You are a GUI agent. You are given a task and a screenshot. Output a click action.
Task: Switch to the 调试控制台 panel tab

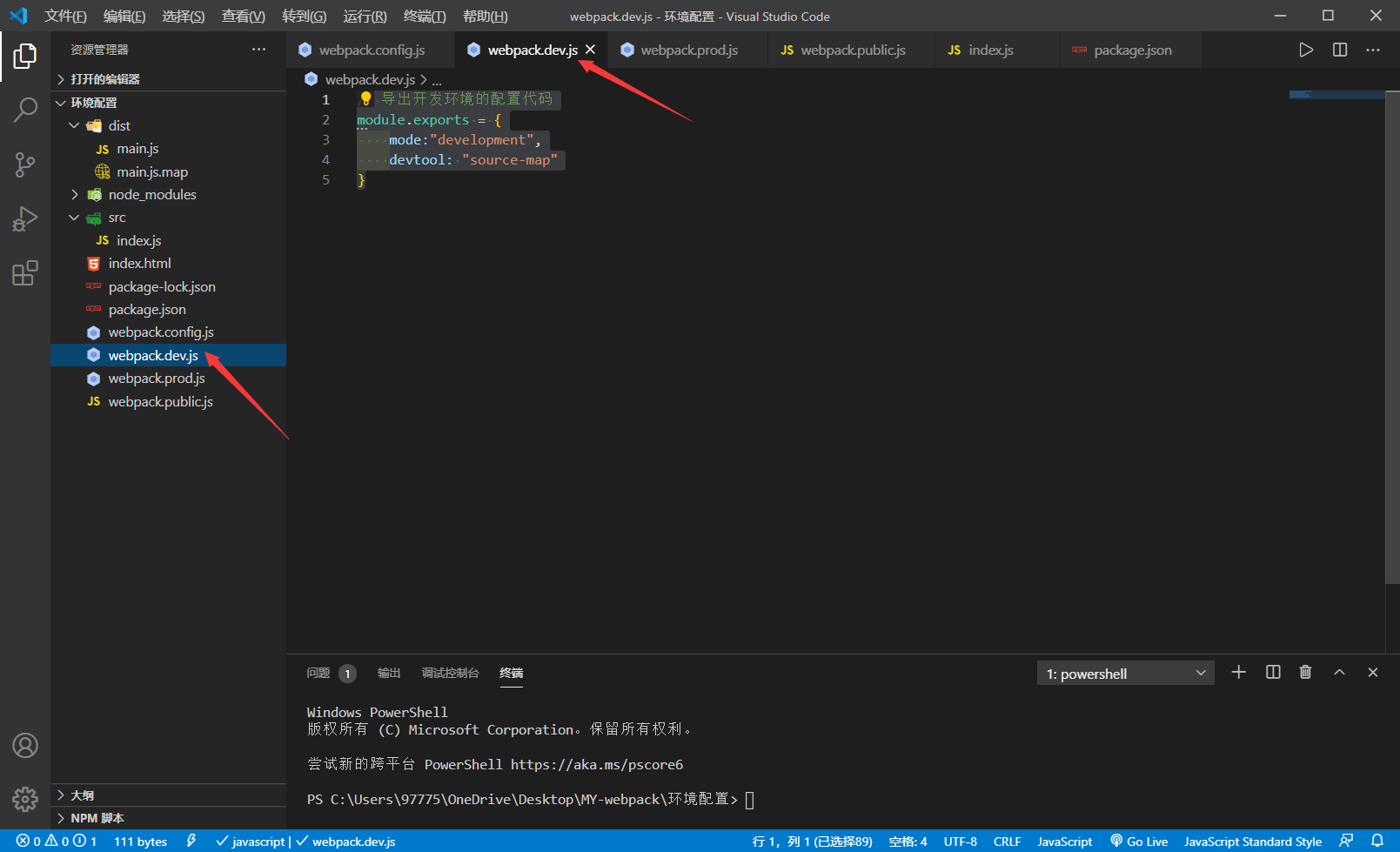(x=451, y=673)
